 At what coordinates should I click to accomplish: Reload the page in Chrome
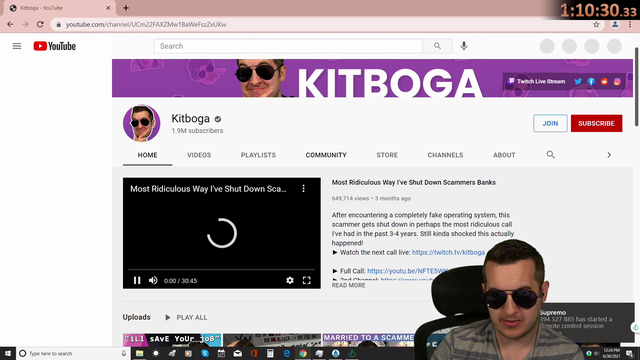(x=40, y=24)
